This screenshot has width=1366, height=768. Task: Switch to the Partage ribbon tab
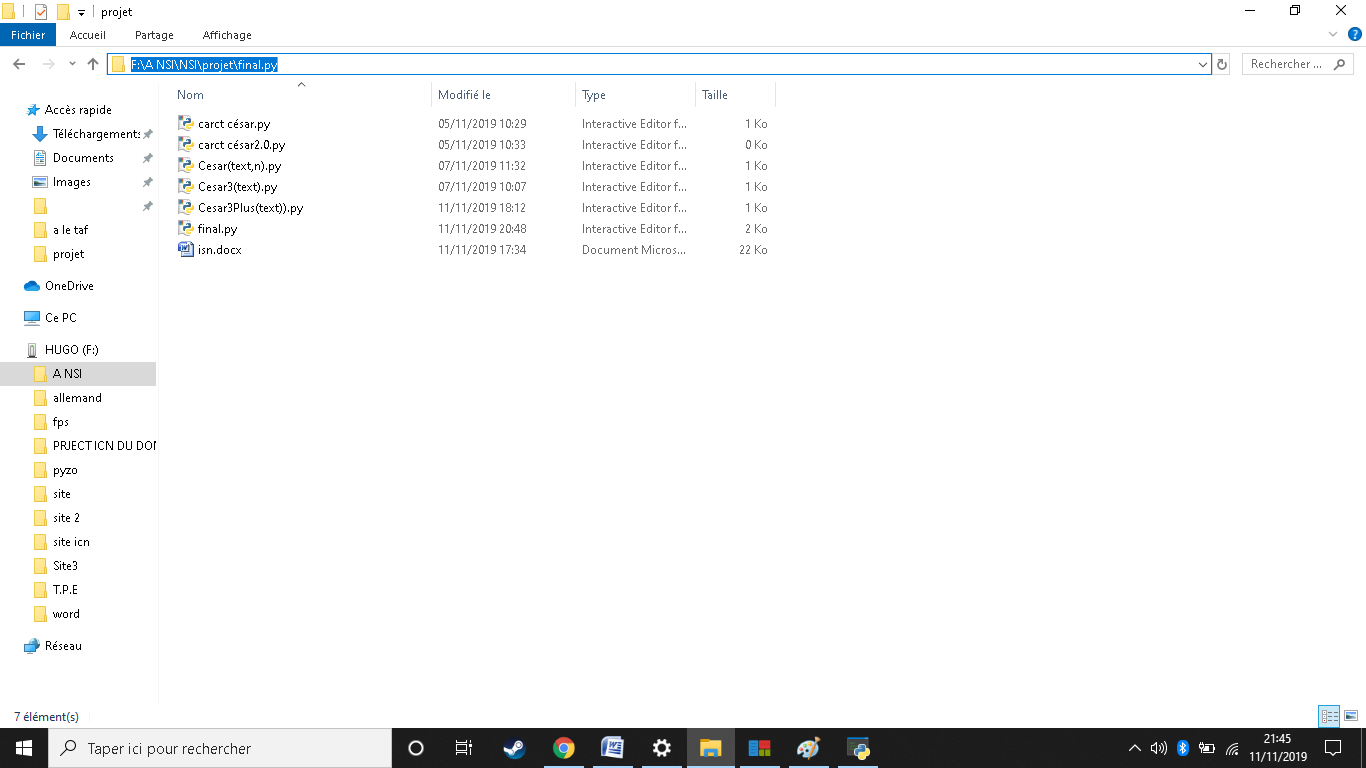click(154, 35)
